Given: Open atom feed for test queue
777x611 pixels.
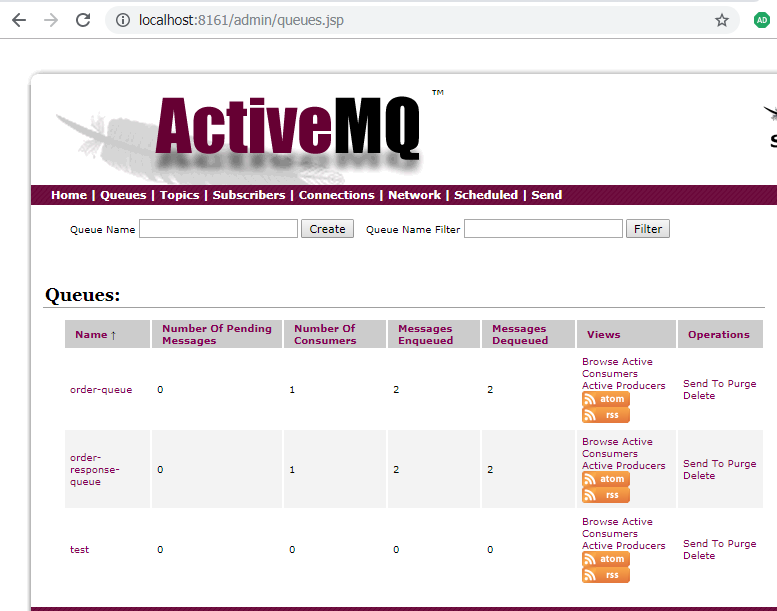Looking at the screenshot, I should [x=606, y=559].
